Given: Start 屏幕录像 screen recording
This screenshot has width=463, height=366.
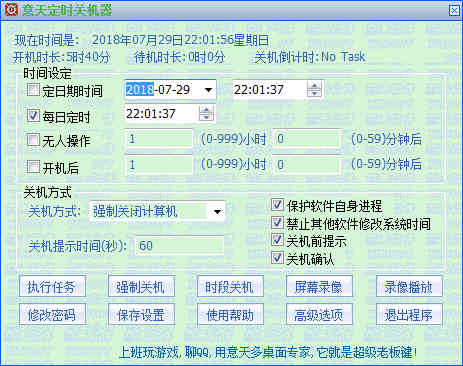Looking at the screenshot, I should pyautogui.click(x=319, y=287).
